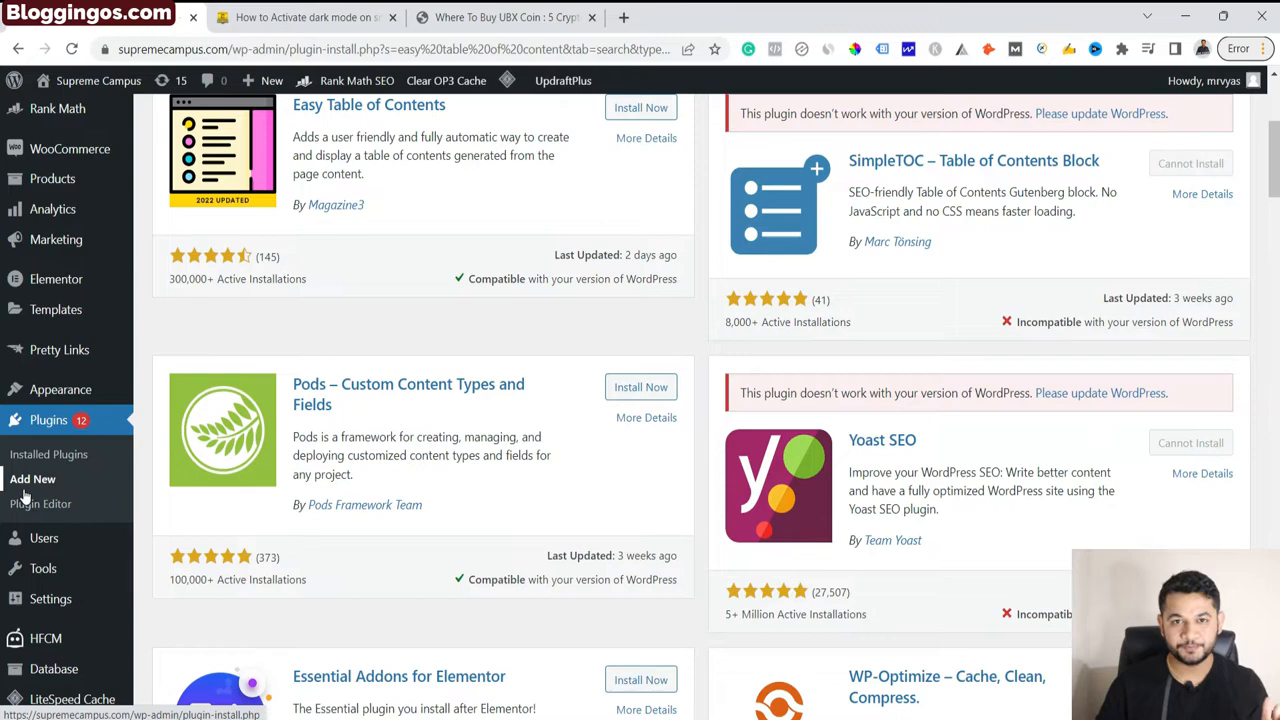Open Marc Tönsing author link
Image resolution: width=1280 pixels, height=720 pixels.
coord(897,242)
